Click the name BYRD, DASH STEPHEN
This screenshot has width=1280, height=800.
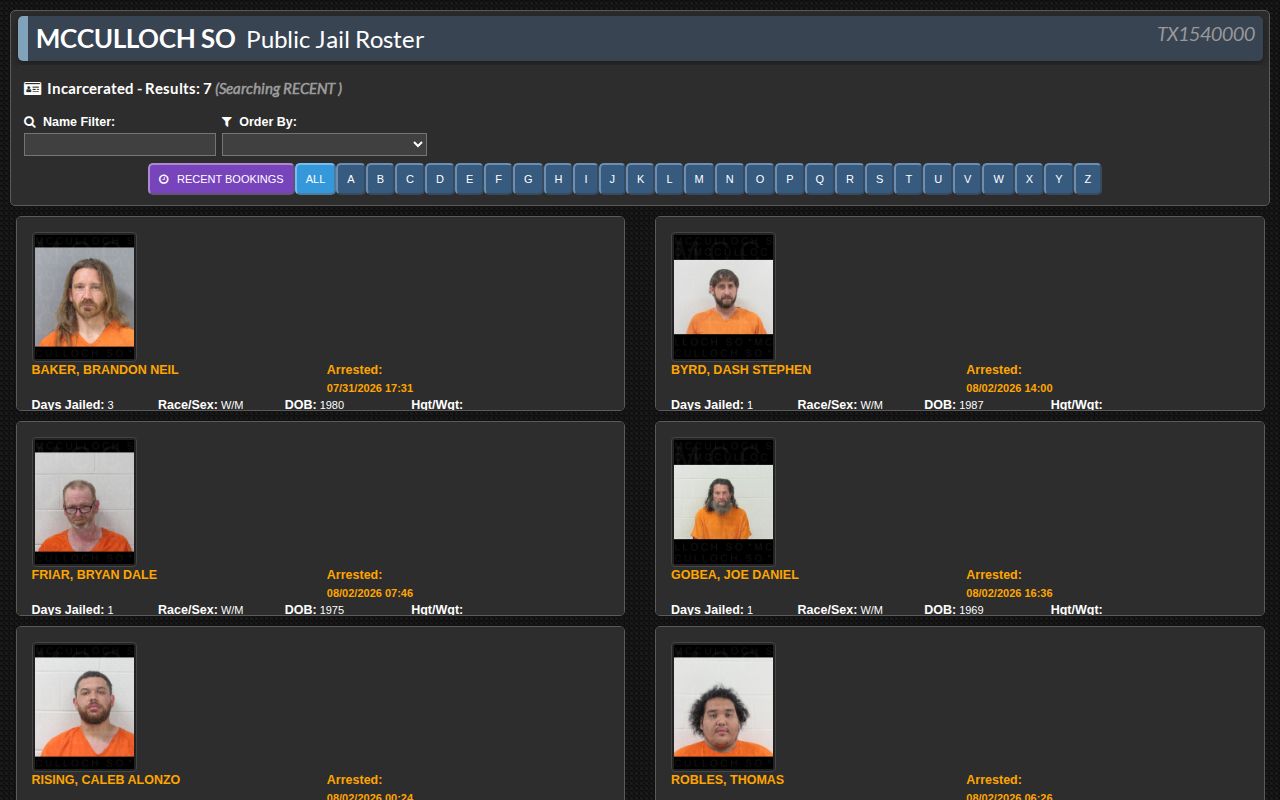point(741,370)
